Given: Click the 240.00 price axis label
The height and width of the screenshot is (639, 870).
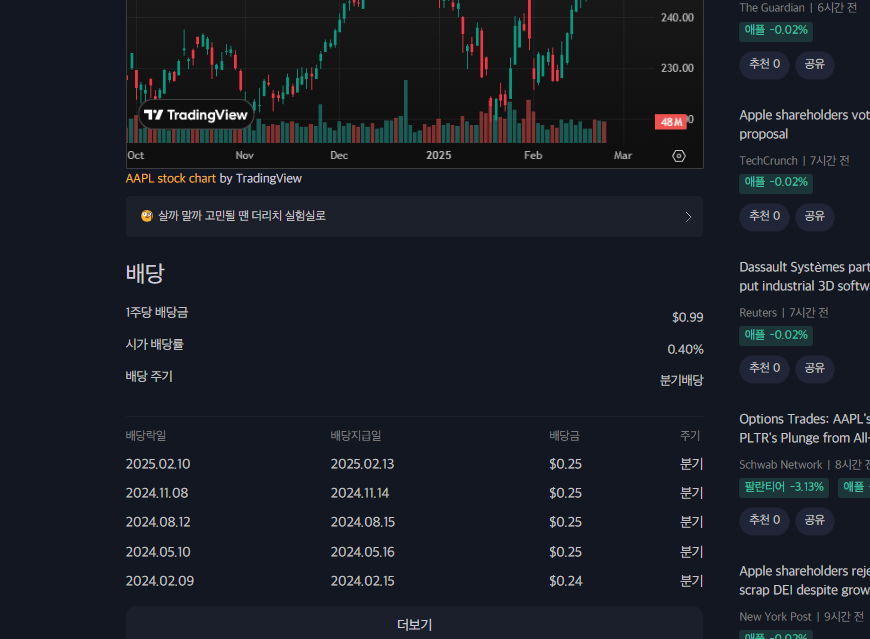Looking at the screenshot, I should (677, 18).
